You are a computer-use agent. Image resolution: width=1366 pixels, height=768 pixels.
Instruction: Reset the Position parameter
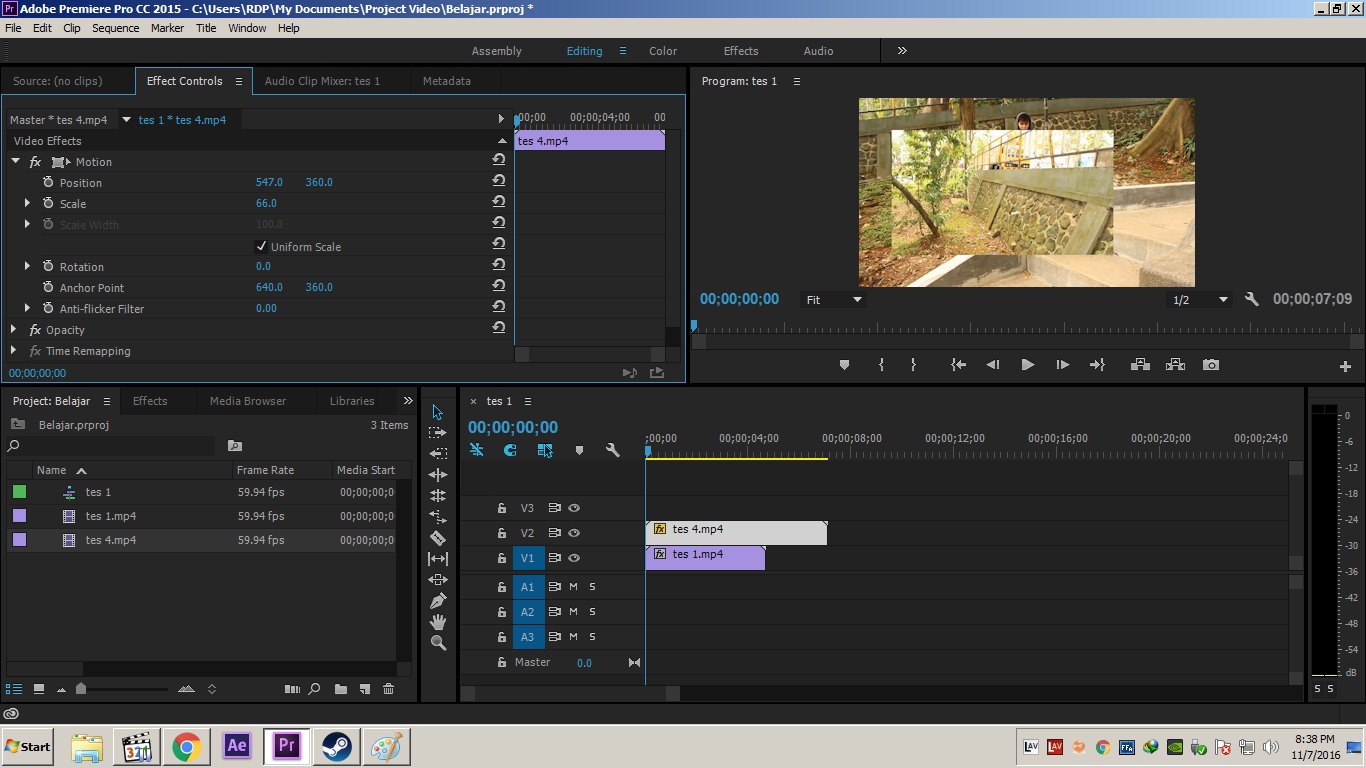point(498,181)
